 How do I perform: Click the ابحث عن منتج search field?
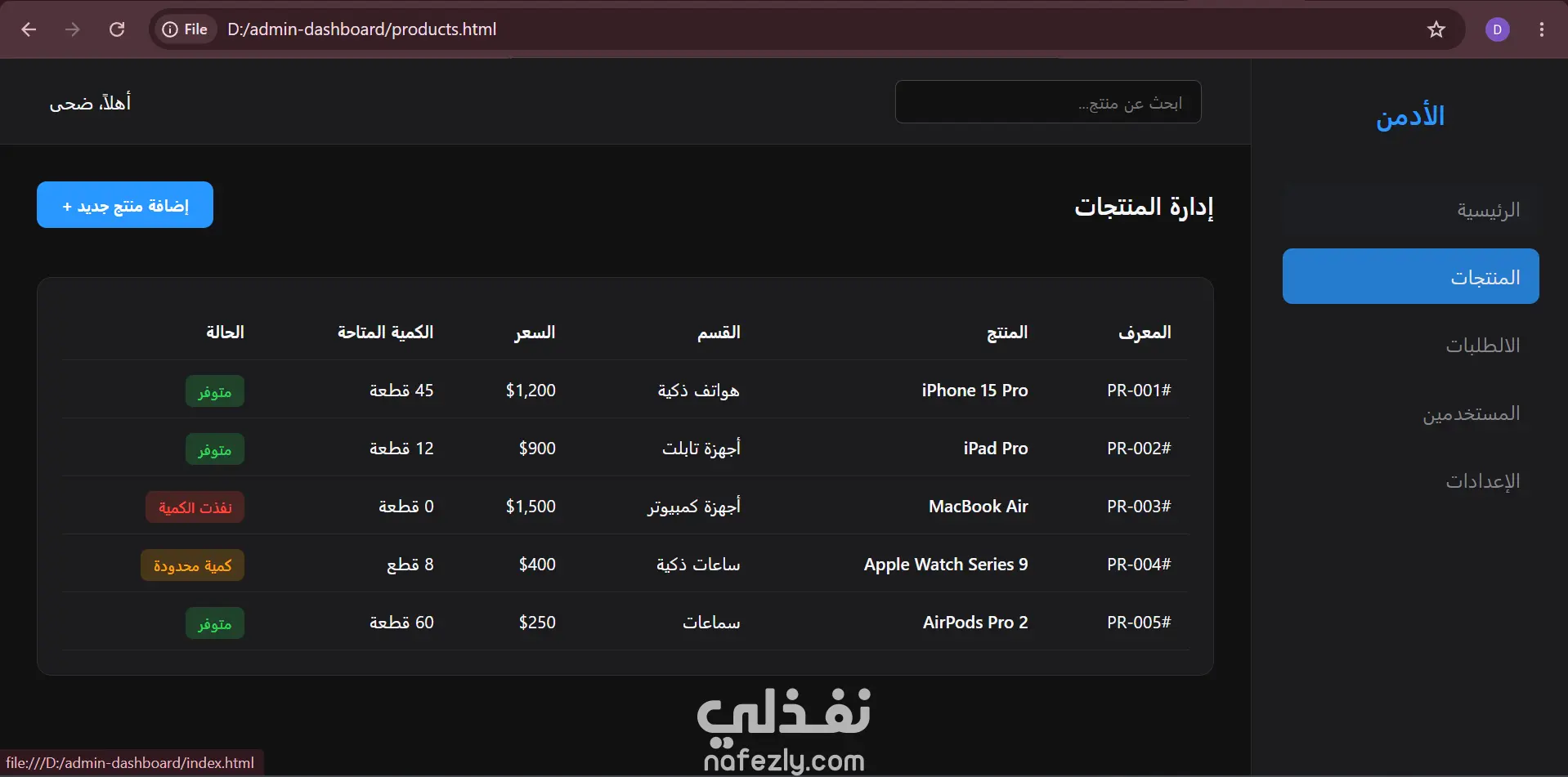(1048, 102)
